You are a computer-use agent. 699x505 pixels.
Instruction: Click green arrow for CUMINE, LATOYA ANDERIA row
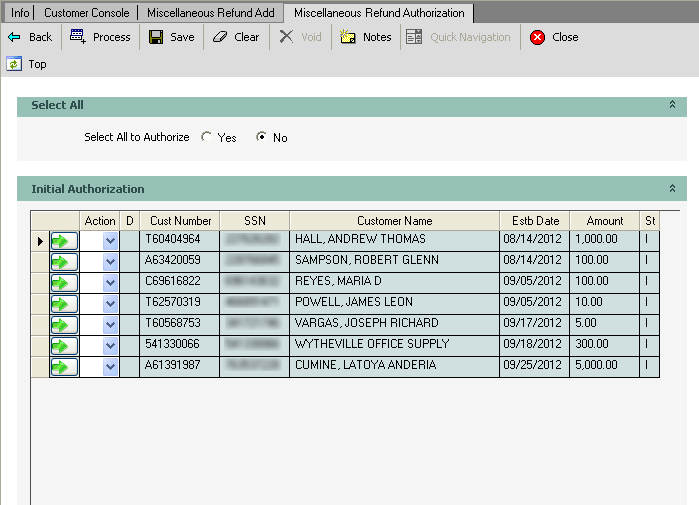tap(64, 367)
